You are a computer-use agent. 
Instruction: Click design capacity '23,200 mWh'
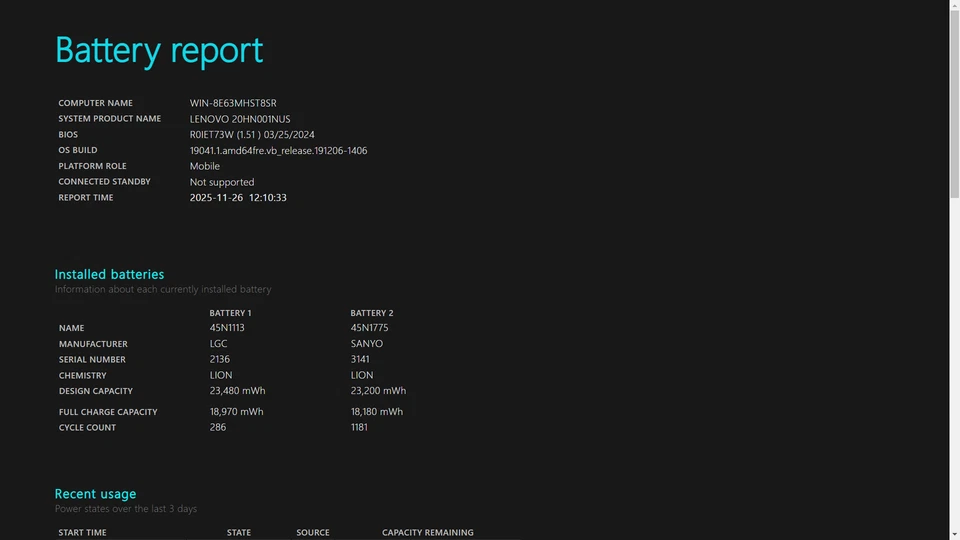tap(378, 391)
